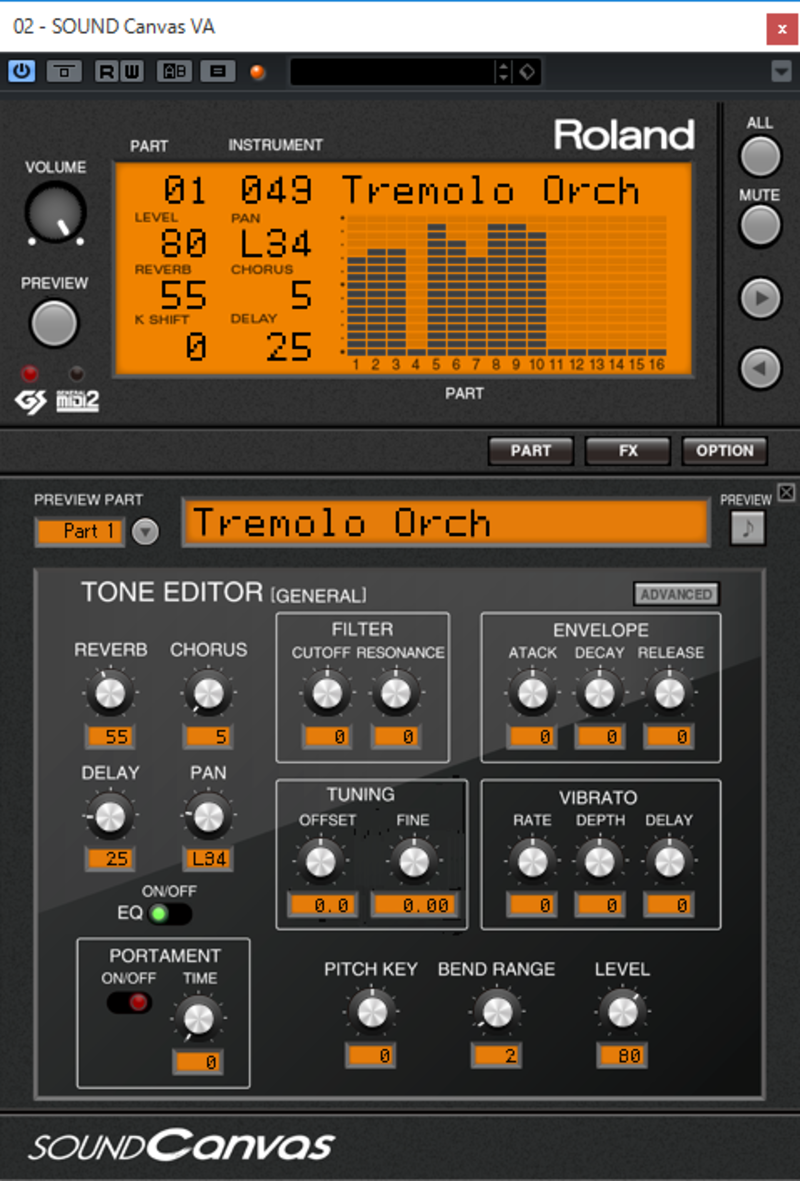The height and width of the screenshot is (1181, 800).
Task: Step presets with the up/down arrows
Action: point(503,72)
